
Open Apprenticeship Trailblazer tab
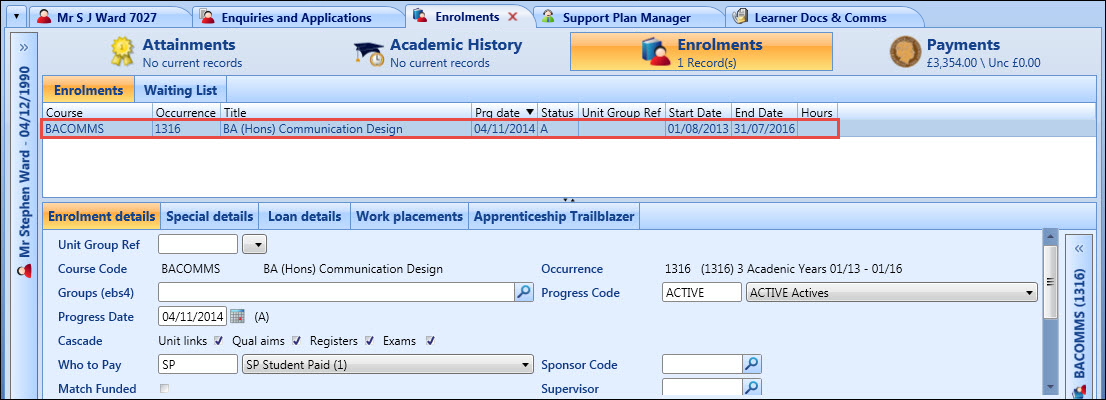pyautogui.click(x=554, y=216)
